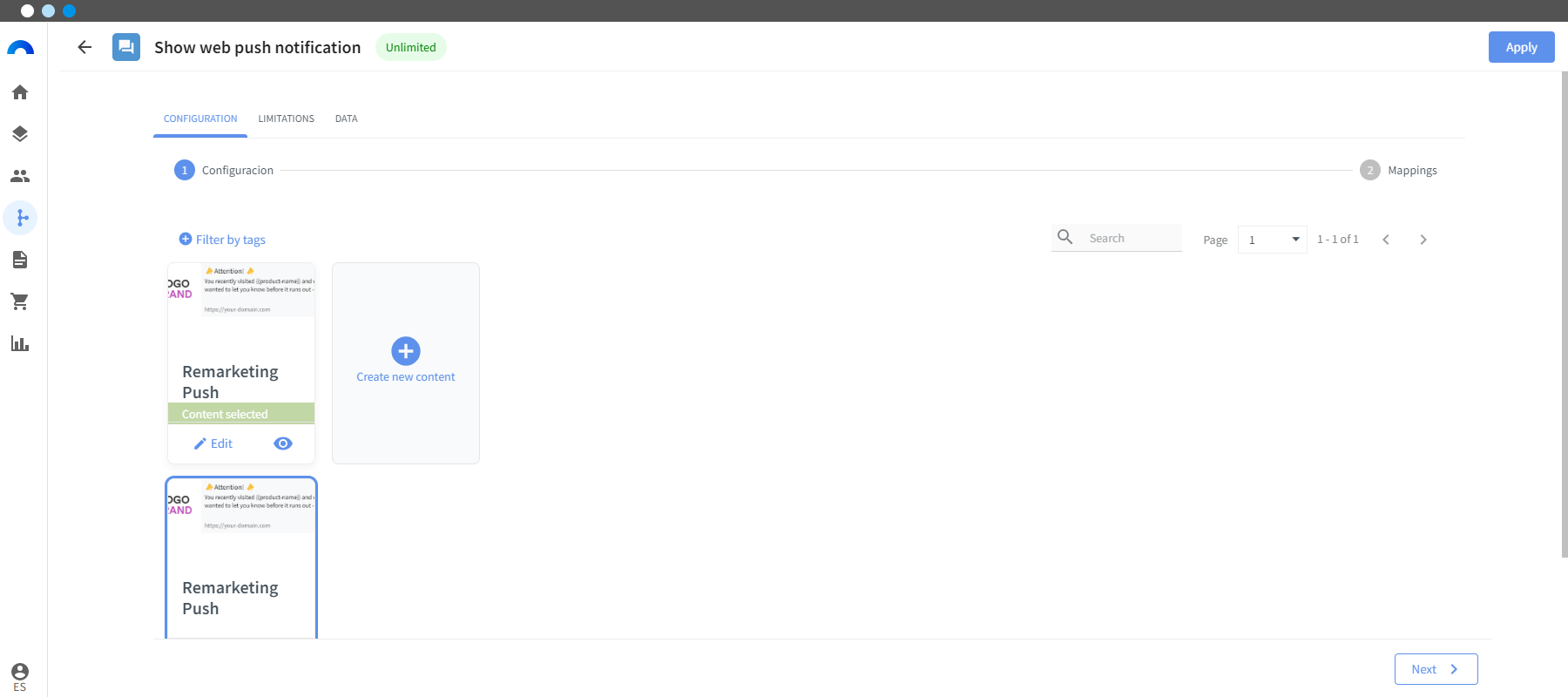The width and height of the screenshot is (1568, 697).
Task: Open the bar chart analytics icon
Action: click(20, 343)
